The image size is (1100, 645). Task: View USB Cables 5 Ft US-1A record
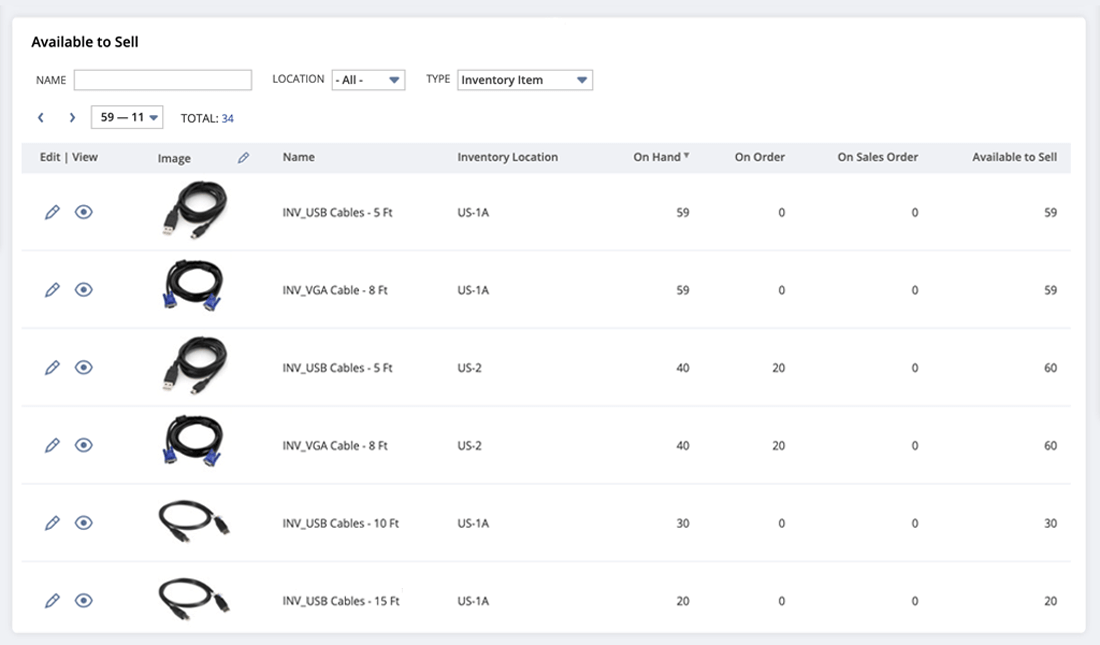coord(84,212)
